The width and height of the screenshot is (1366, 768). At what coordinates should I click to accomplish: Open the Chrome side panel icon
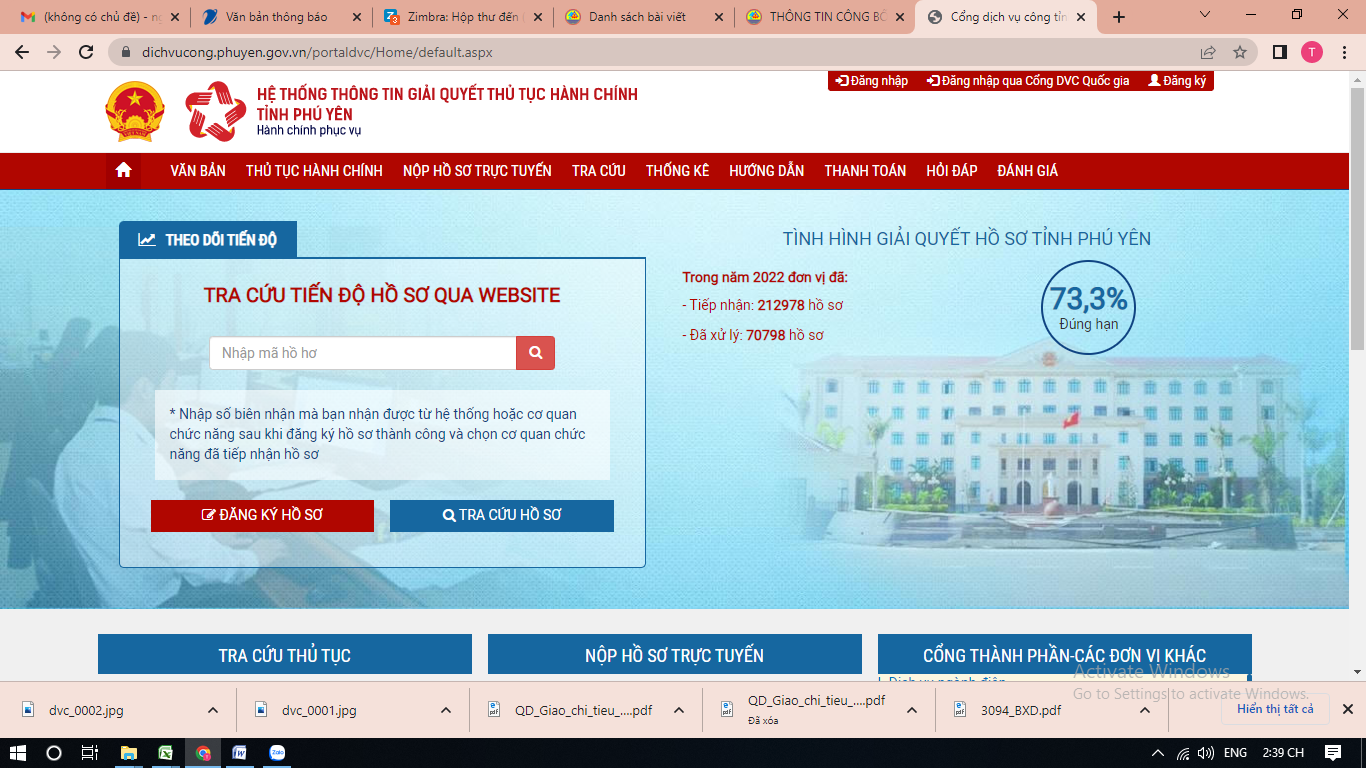tap(1279, 52)
